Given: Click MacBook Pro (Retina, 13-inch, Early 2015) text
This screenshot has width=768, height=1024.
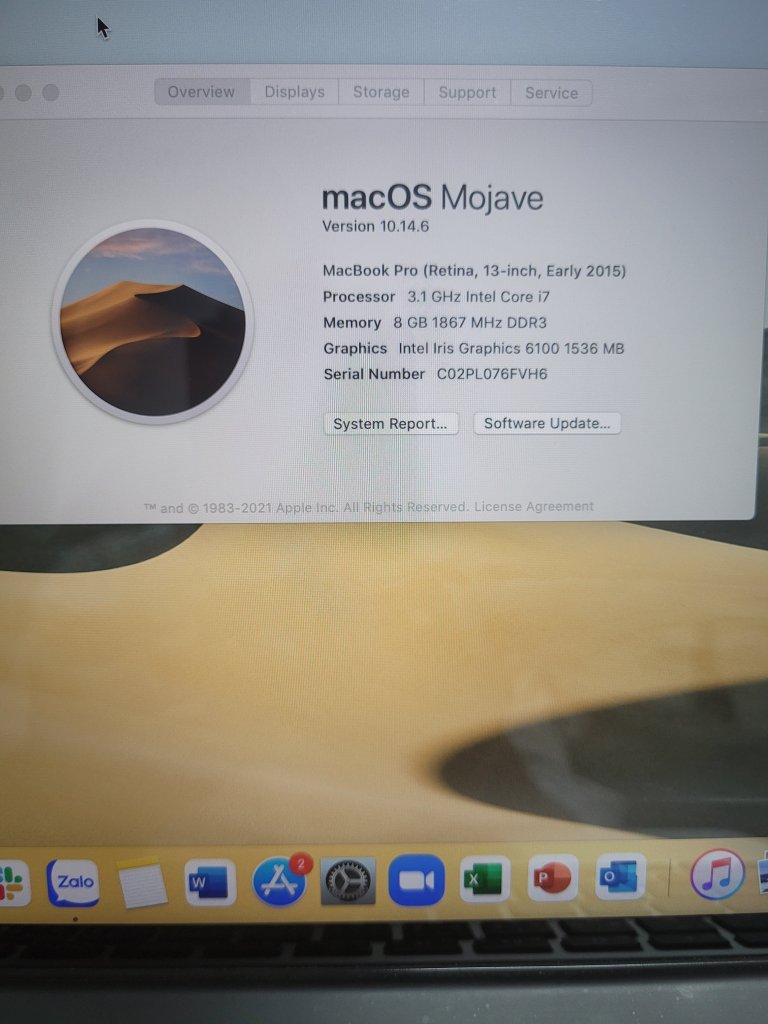Looking at the screenshot, I should click(x=474, y=271).
